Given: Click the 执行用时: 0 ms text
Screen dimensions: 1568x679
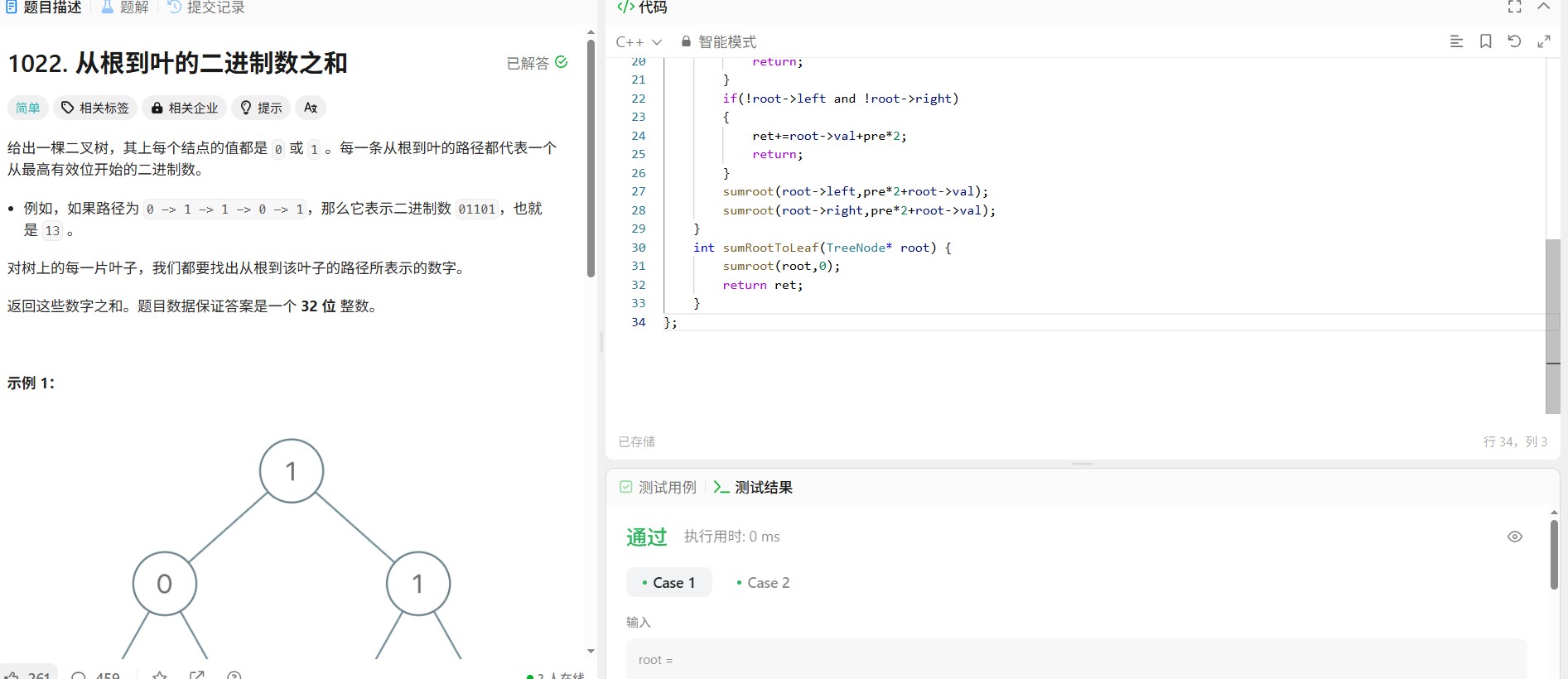Looking at the screenshot, I should [732, 537].
